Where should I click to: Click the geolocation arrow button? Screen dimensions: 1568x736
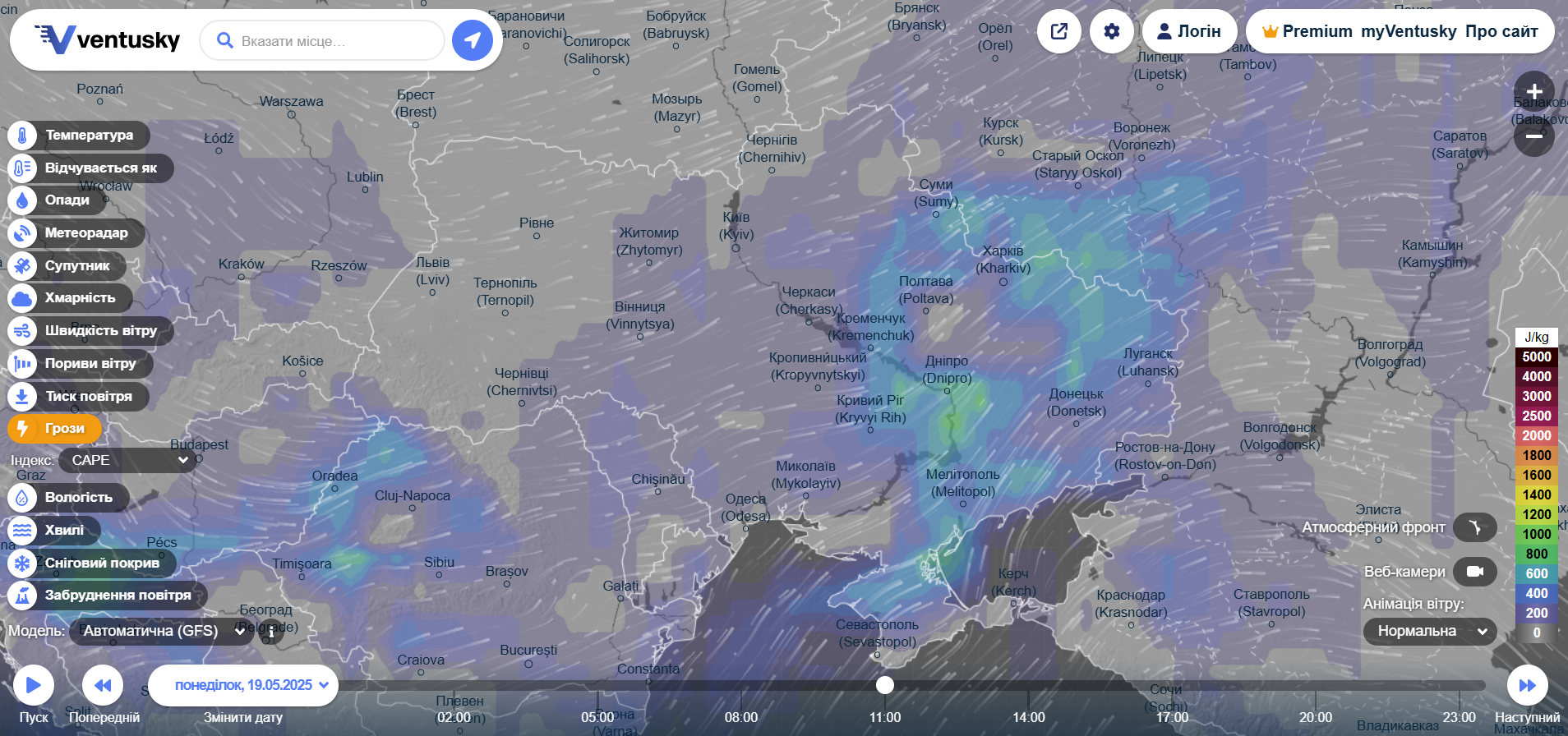tap(473, 40)
